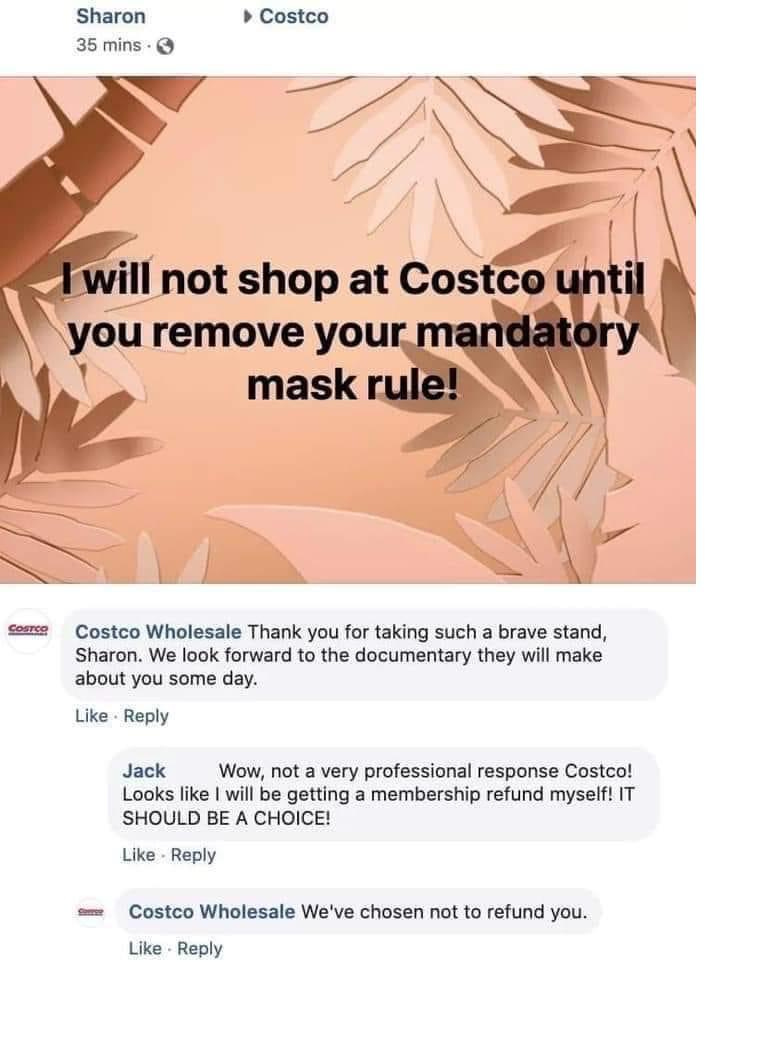Reply to Costco's brave stand comment
The image size is (760, 1060).
(146, 716)
